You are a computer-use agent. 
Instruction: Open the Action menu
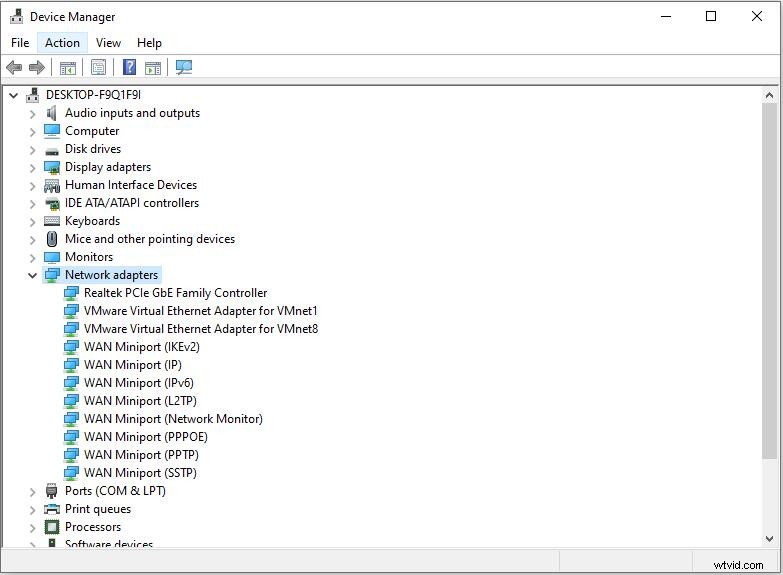pyautogui.click(x=62, y=43)
